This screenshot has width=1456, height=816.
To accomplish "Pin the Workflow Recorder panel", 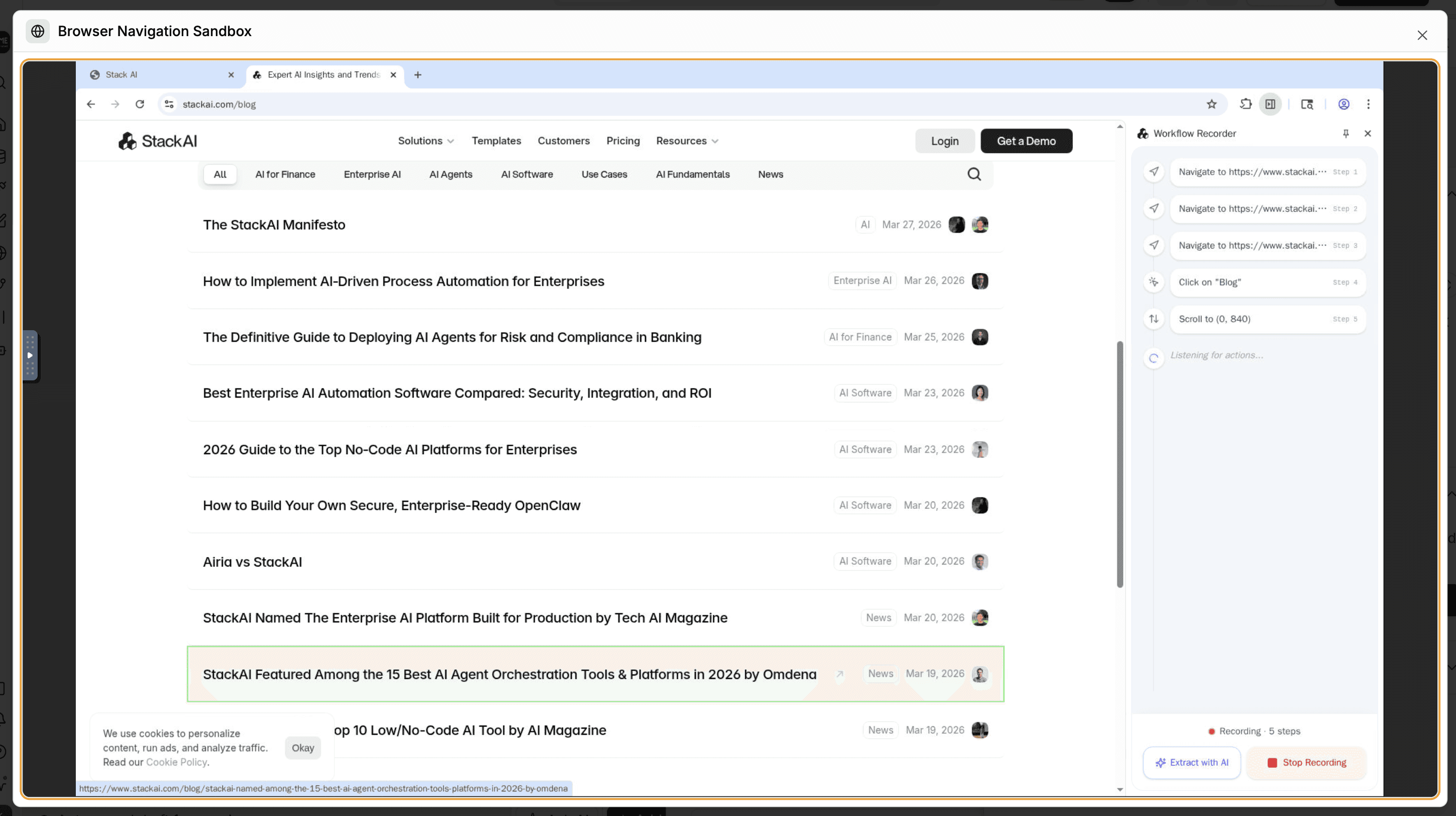I will [1346, 133].
